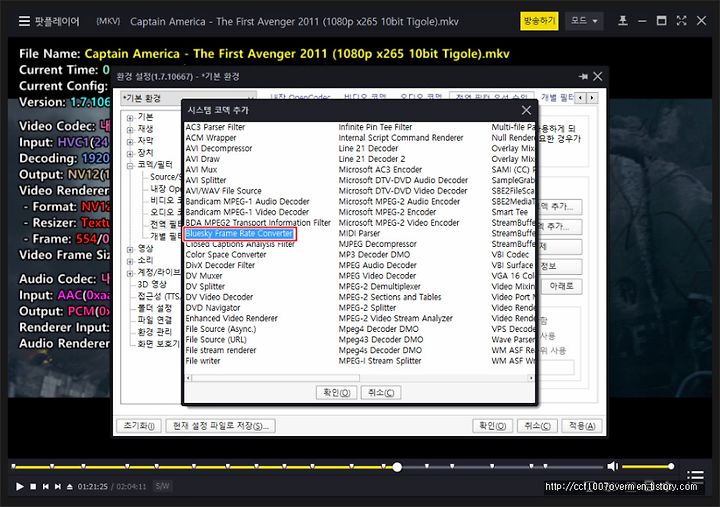Select Bandicam MPEG-1 Audio Decoder

tap(247, 201)
